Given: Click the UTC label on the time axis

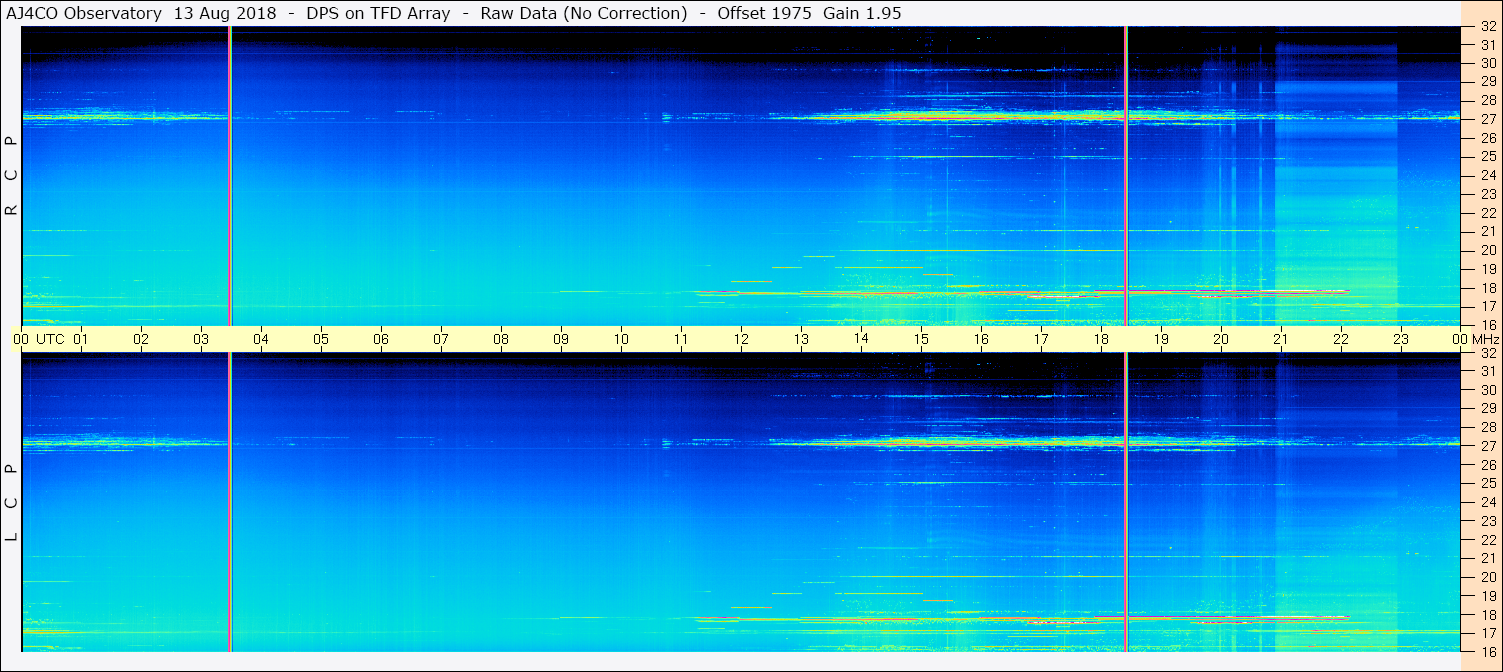Looking at the screenshot, I should (x=50, y=339).
